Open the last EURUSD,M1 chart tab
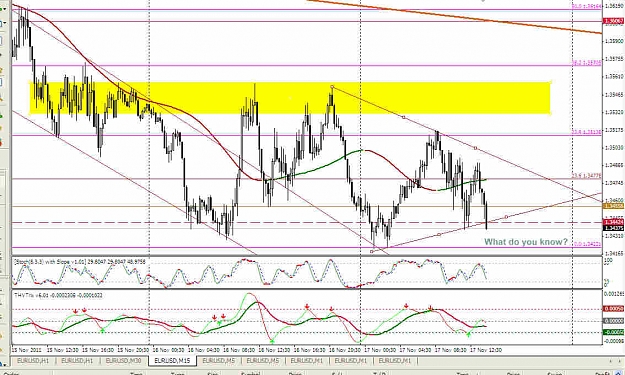625x375 pixels. (x=395, y=361)
